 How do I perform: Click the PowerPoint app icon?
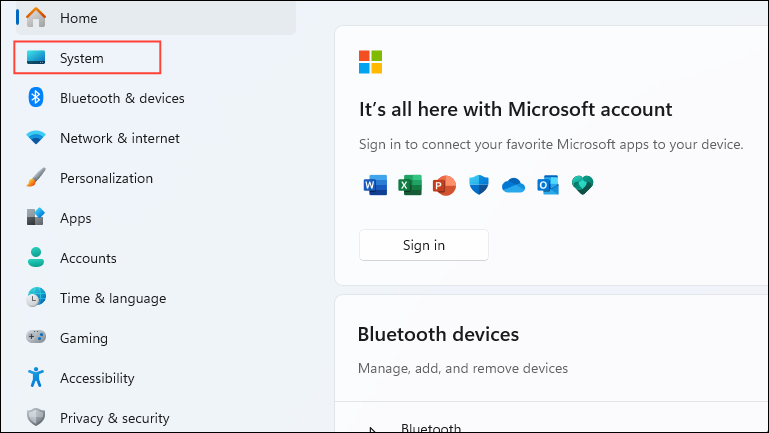pos(444,185)
